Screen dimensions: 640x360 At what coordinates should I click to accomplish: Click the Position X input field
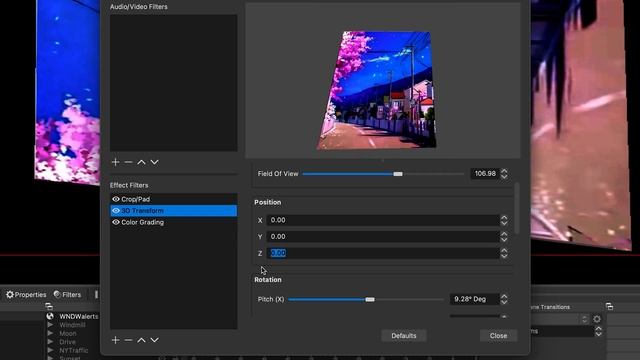click(383, 220)
